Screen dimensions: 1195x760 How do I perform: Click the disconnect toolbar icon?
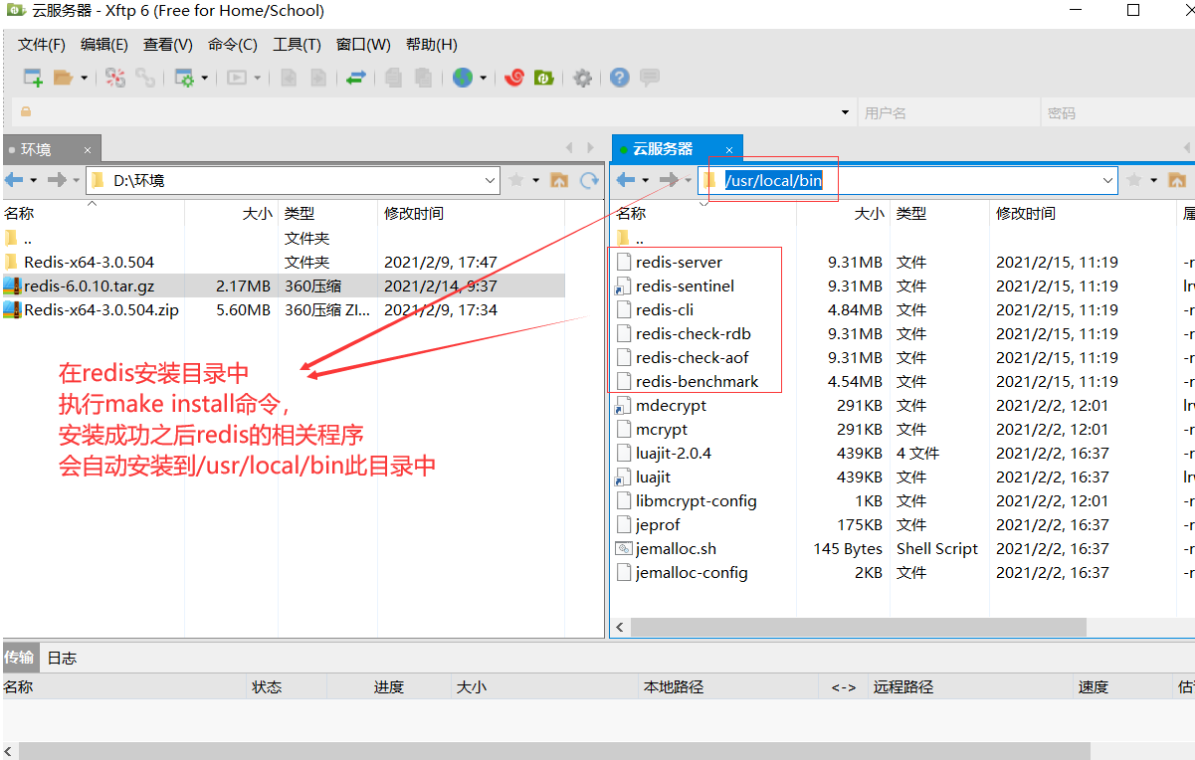(115, 77)
